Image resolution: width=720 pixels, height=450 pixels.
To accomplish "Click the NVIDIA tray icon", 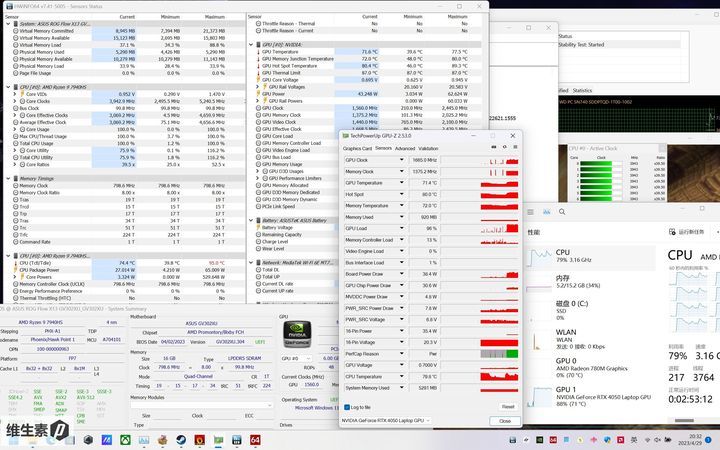I will tap(540, 440).
